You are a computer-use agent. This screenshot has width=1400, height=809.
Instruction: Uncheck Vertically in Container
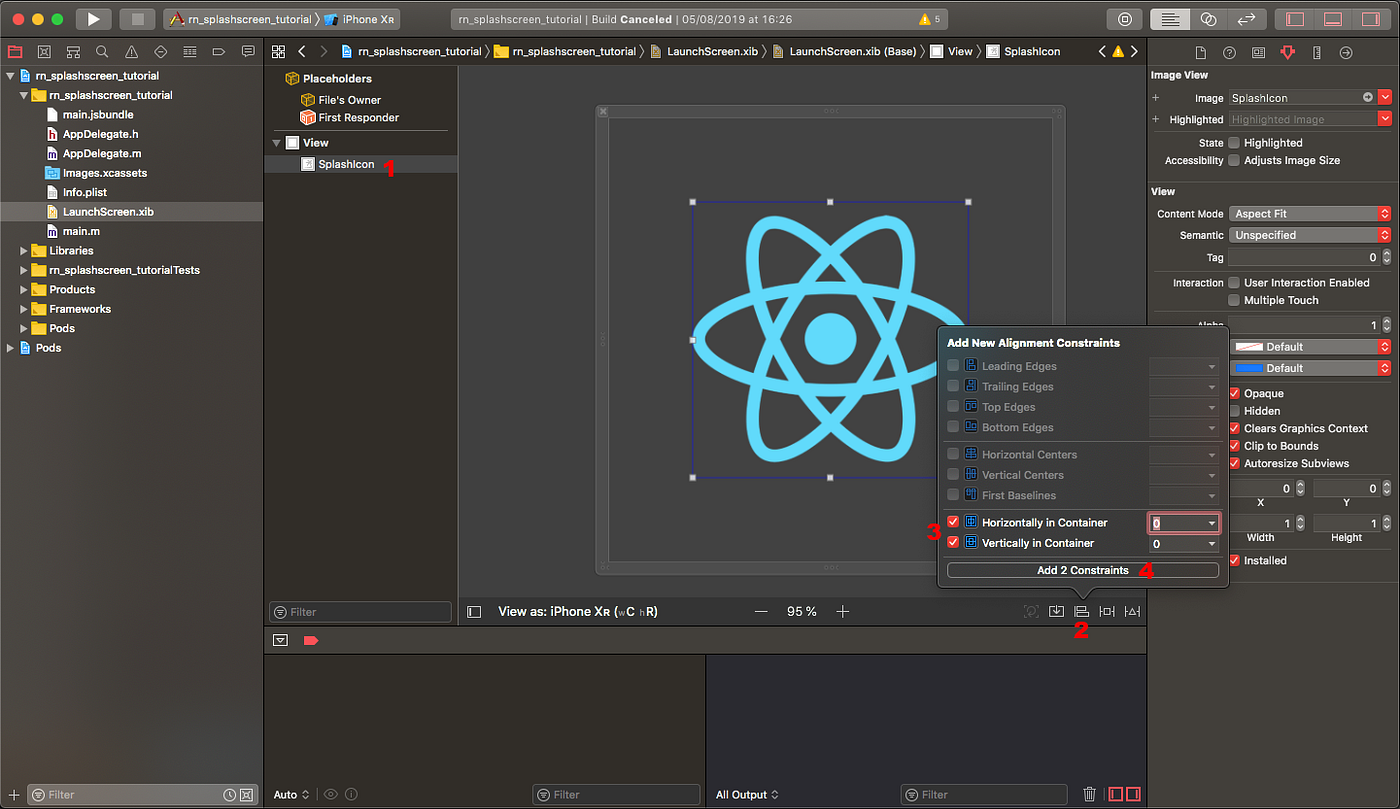click(952, 543)
